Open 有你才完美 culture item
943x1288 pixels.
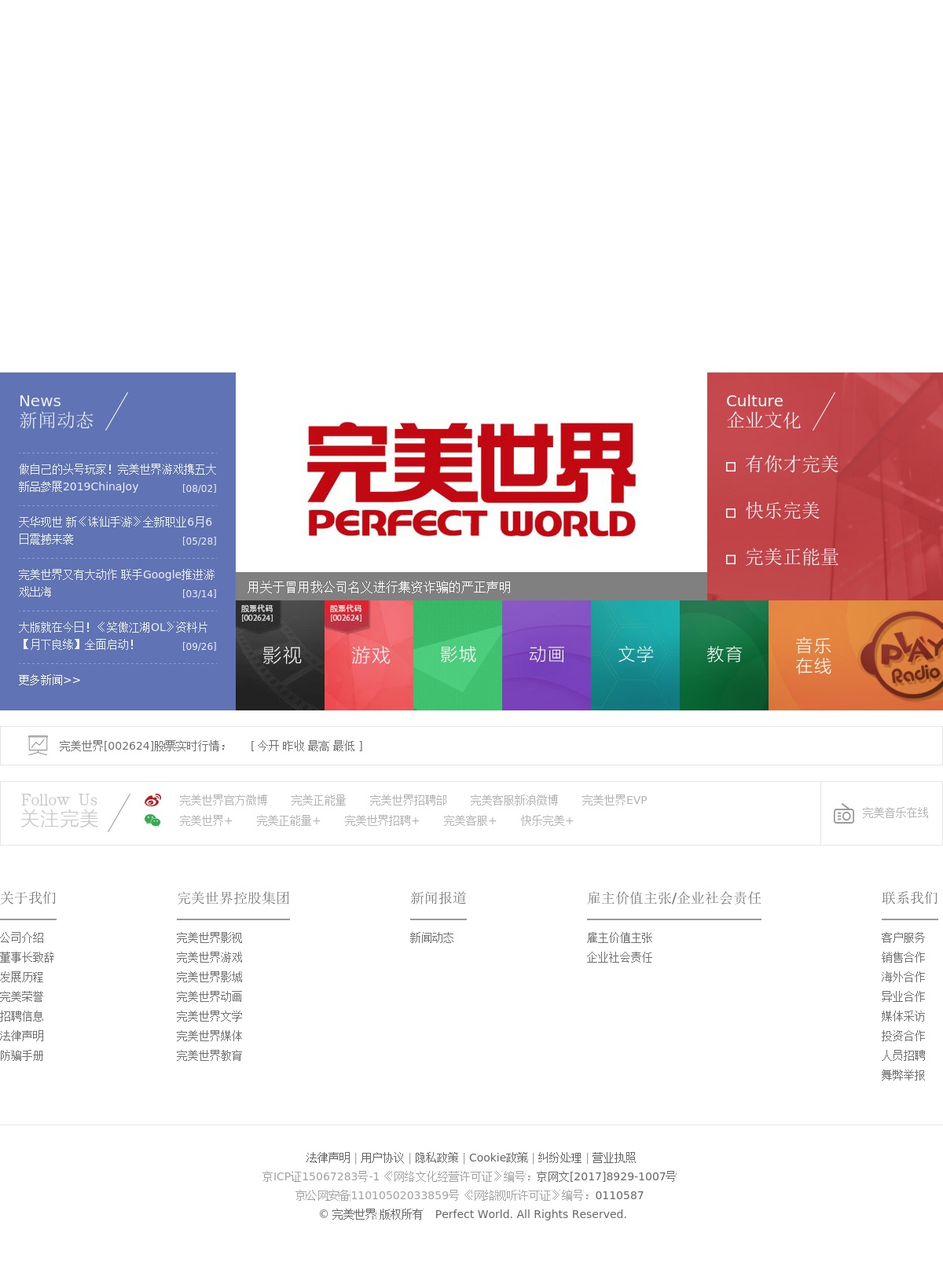tap(791, 464)
